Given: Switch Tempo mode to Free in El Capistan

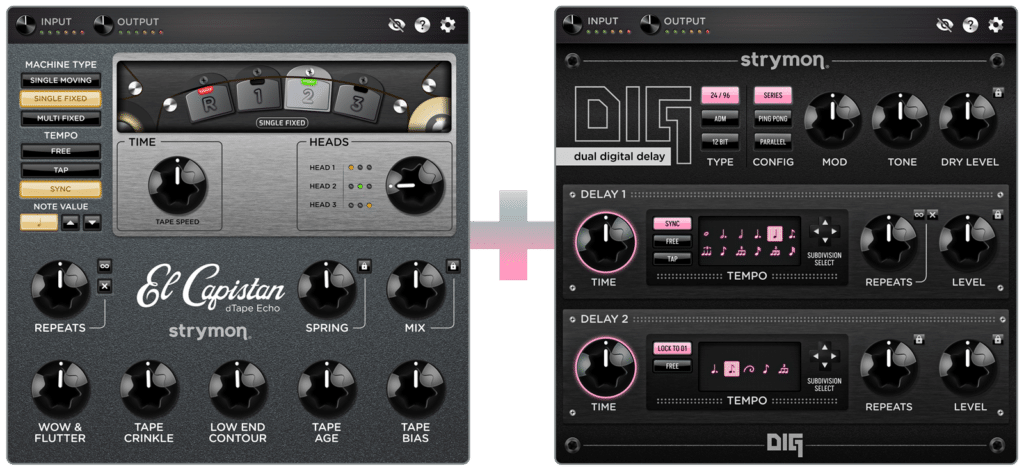Looking at the screenshot, I should coord(61,151).
